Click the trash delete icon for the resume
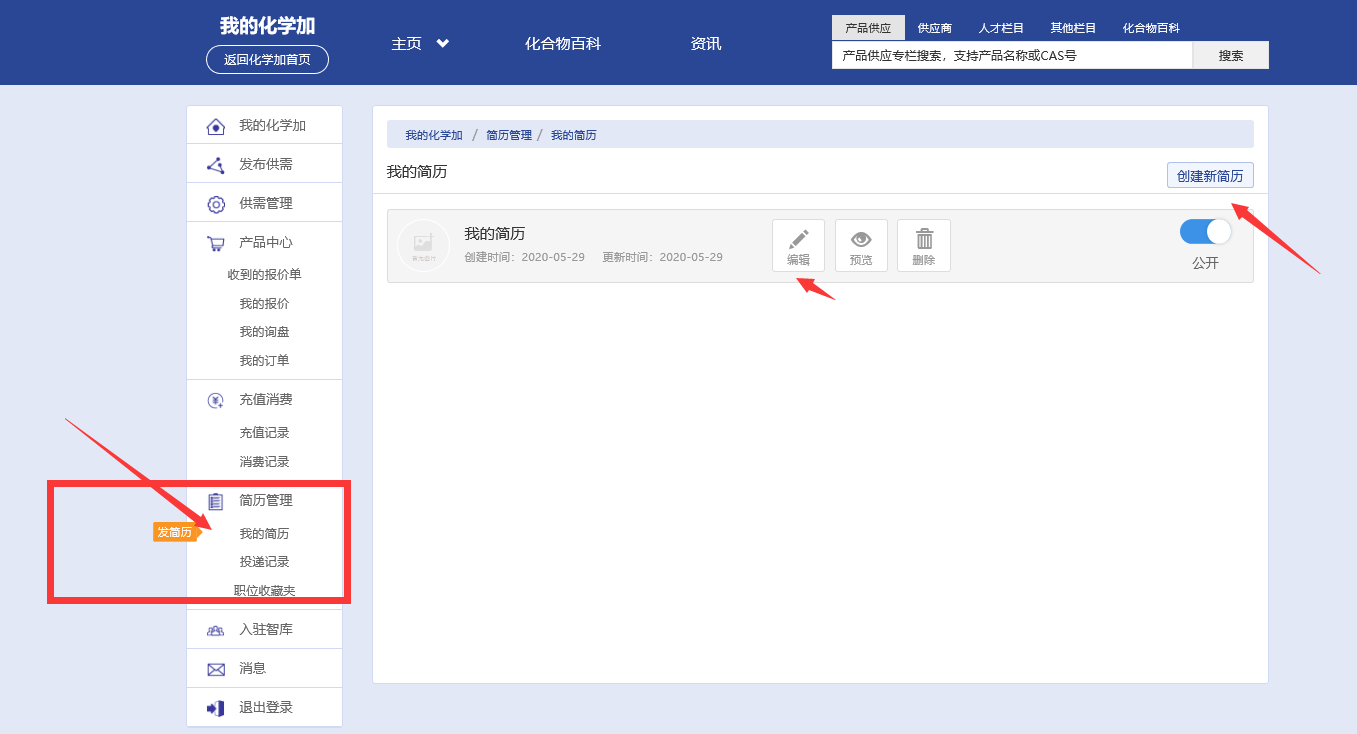This screenshot has height=734, width=1357. tap(924, 240)
